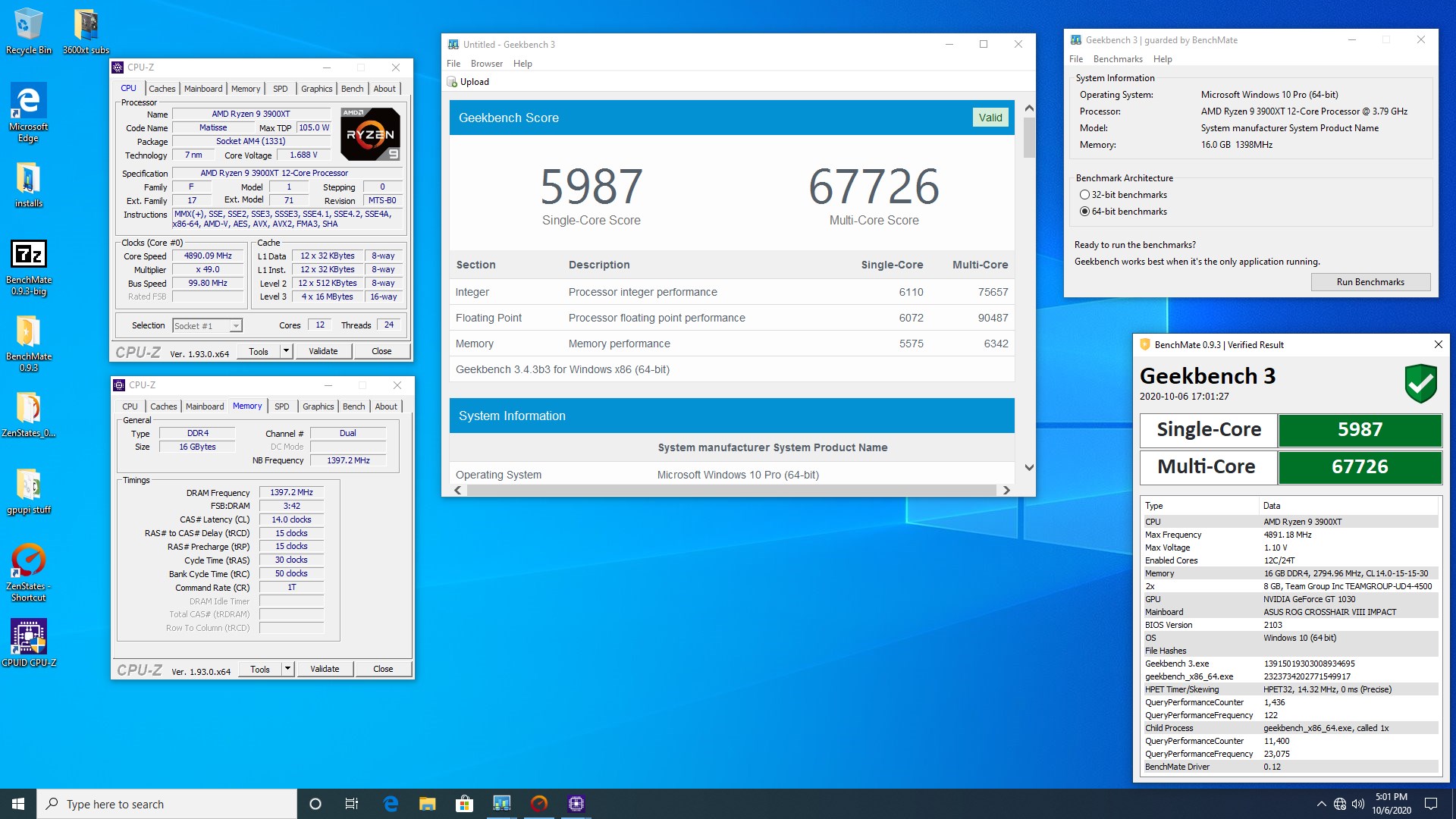Click the Single-Core 5987 score in BenchMate
This screenshot has height=819, width=1456.
pyautogui.click(x=1360, y=430)
